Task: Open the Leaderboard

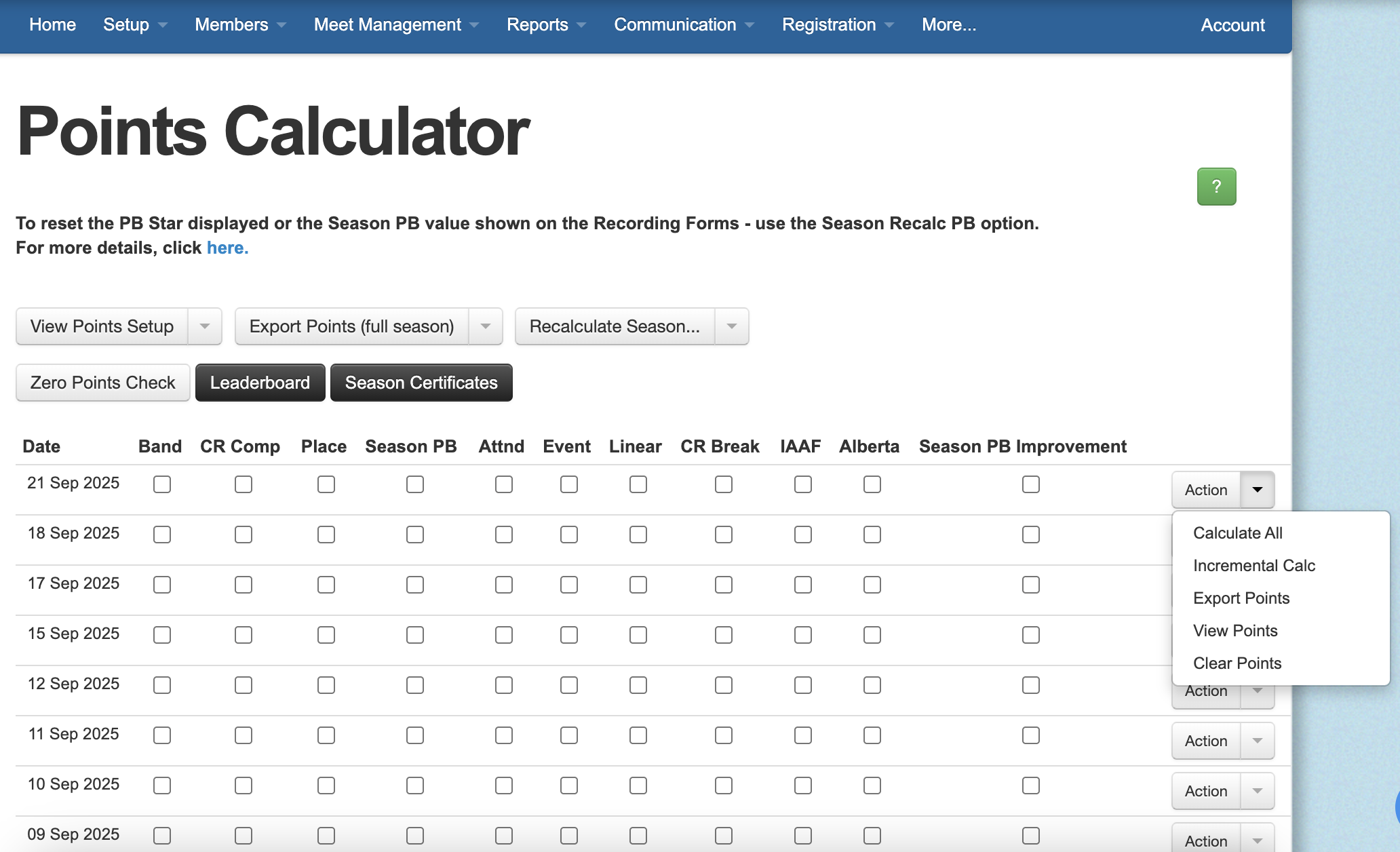Action: coord(260,383)
